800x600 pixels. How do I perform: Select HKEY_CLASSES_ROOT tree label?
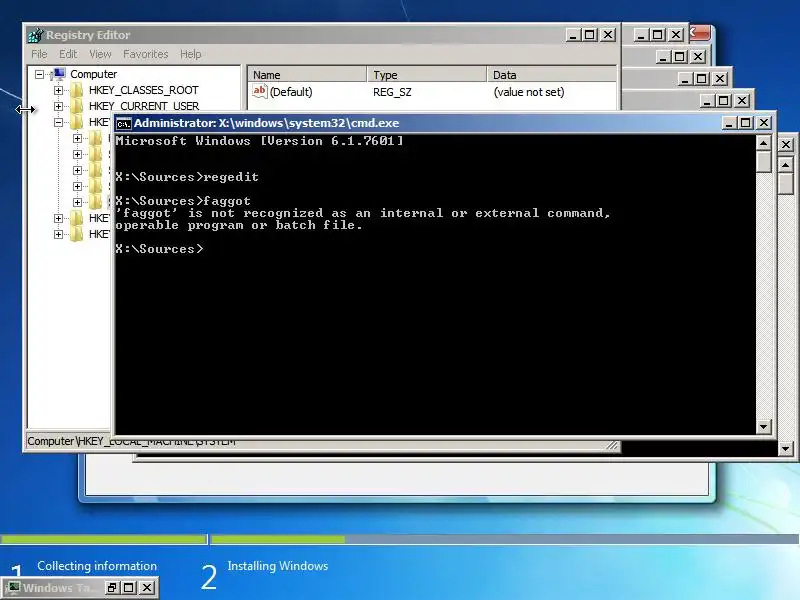(x=143, y=90)
